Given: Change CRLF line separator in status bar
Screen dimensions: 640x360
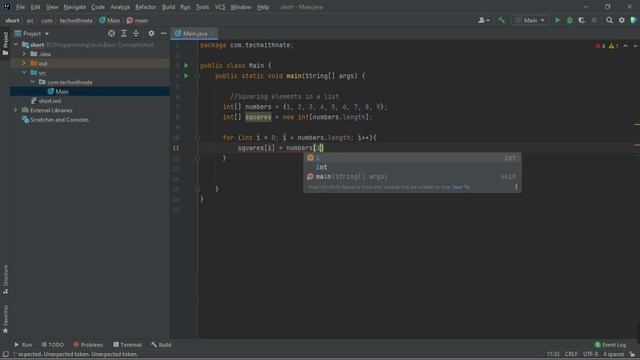Looking at the screenshot, I should 571,354.
